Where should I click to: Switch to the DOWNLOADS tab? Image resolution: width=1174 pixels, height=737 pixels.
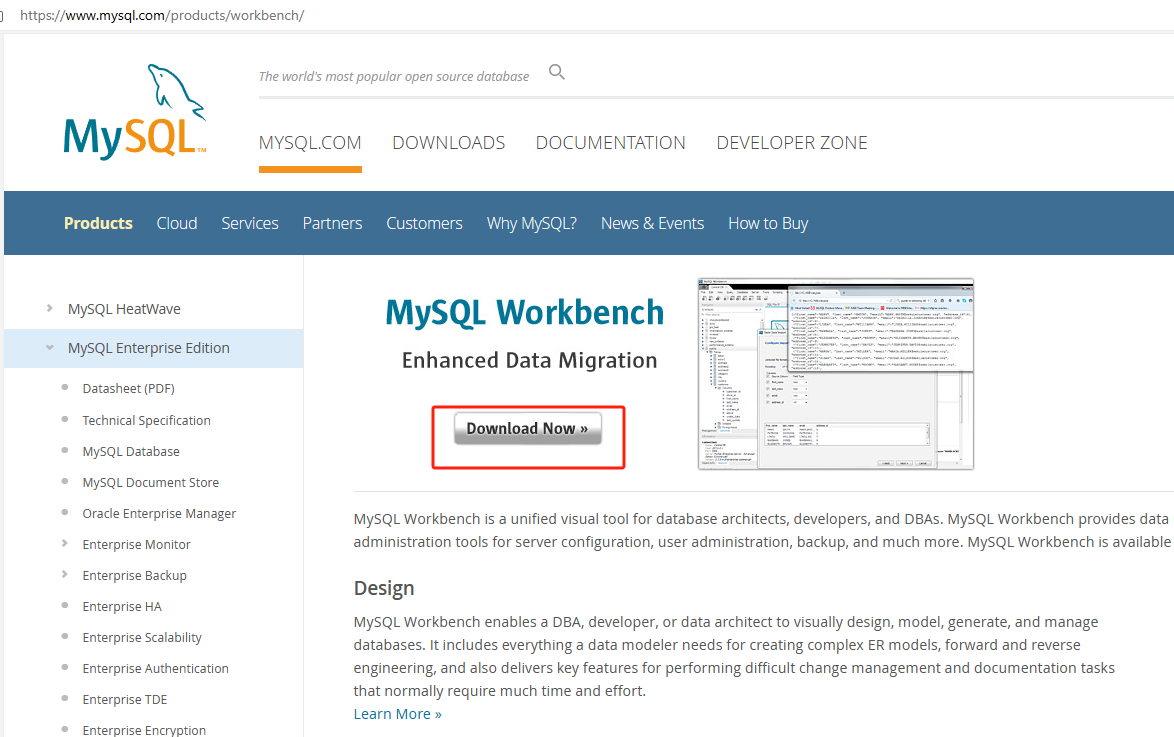[x=448, y=142]
